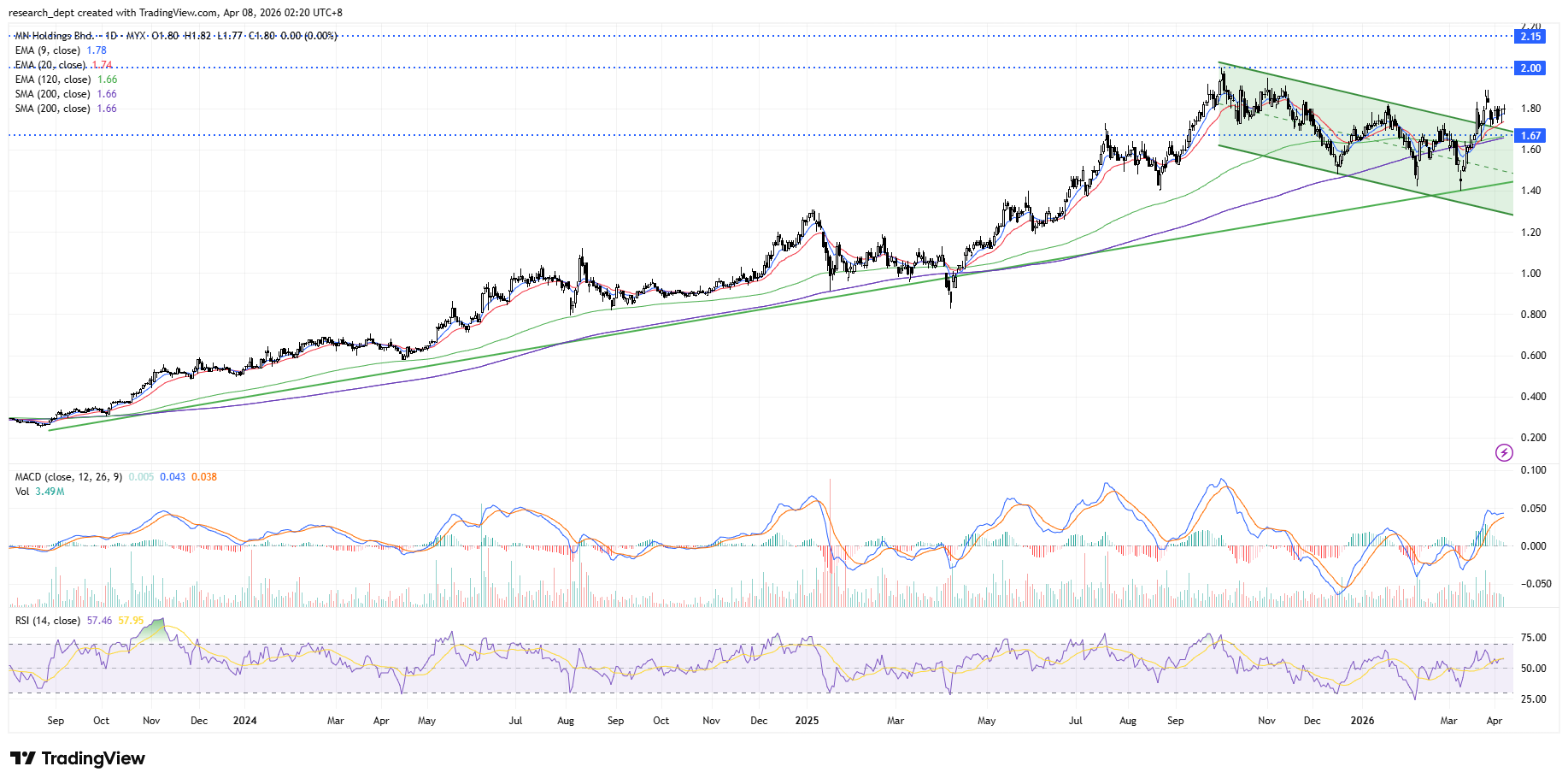Open the RSI (14, close) legend
This screenshot has height=784, width=1568.
click(x=48, y=621)
